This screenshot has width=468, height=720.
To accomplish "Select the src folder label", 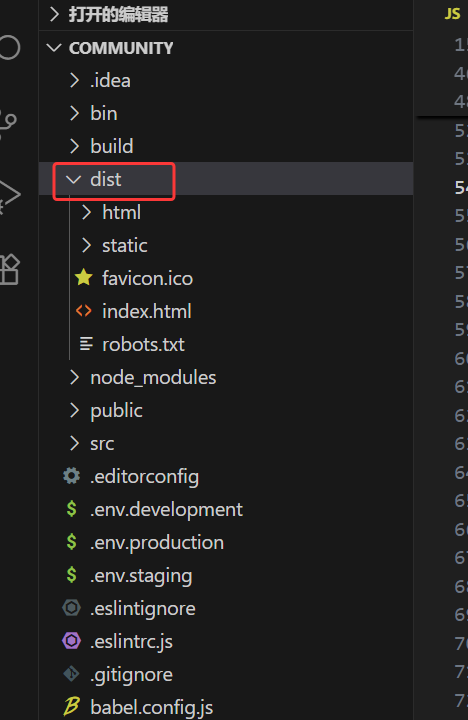I will click(x=102, y=444).
